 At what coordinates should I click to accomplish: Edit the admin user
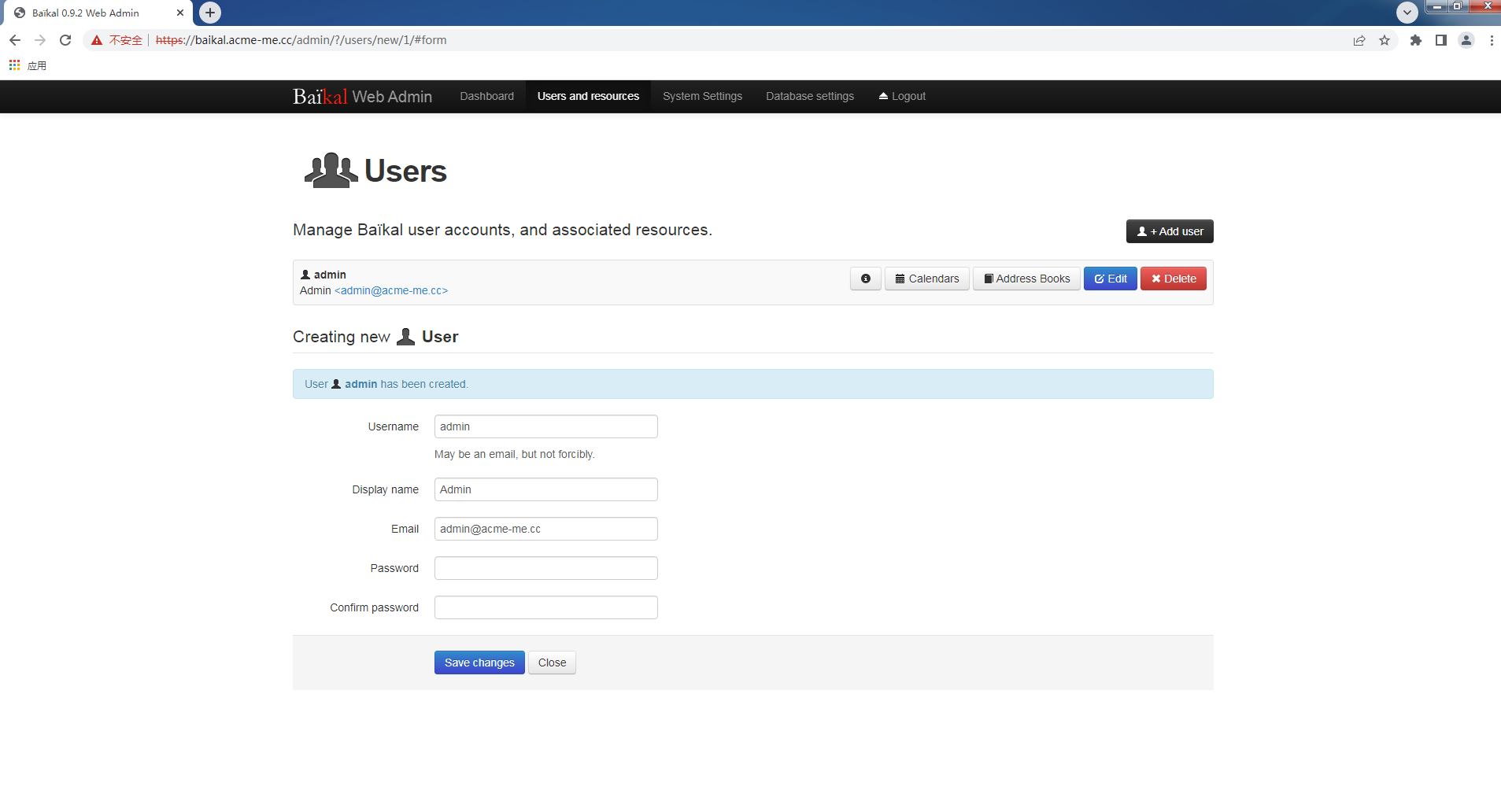coord(1110,279)
